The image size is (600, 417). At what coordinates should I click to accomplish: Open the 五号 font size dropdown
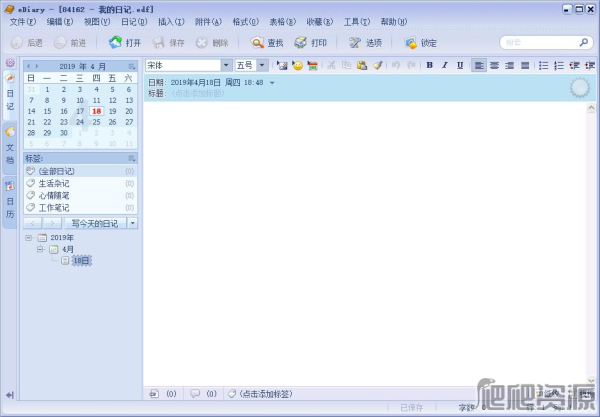pyautogui.click(x=262, y=65)
